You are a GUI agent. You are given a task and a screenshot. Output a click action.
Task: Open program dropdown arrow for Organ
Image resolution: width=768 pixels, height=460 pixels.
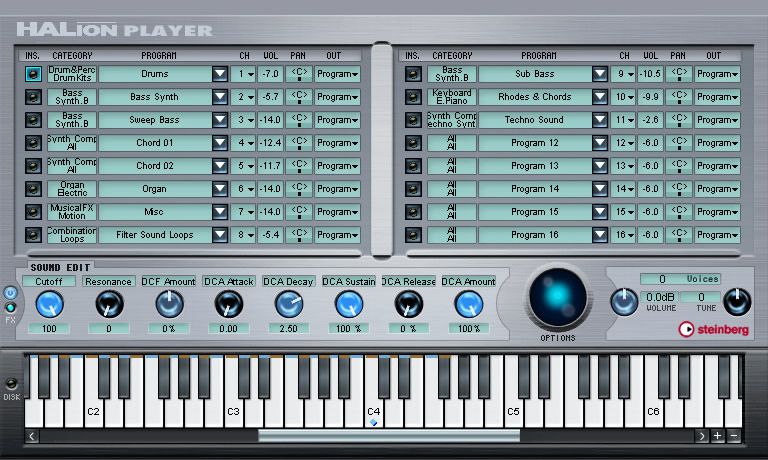point(220,189)
